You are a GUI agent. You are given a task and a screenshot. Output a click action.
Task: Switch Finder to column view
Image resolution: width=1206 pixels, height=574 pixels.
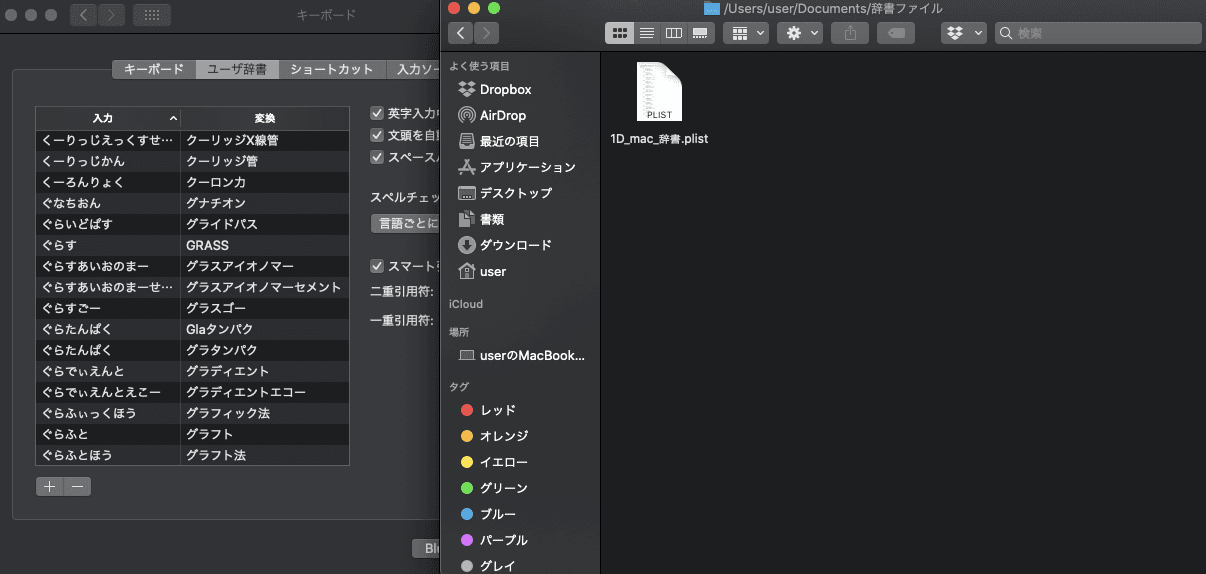[x=673, y=33]
